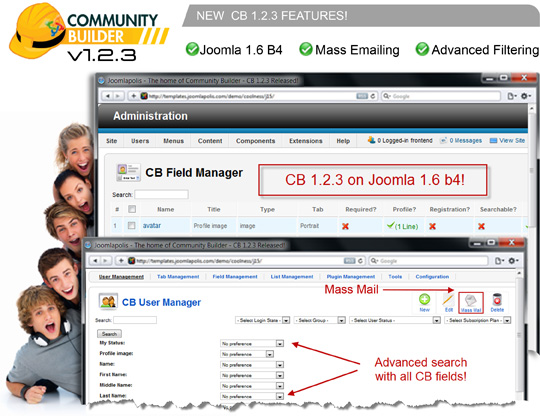Click the 0 Messages link
This screenshot has height=416, width=540.
(461, 141)
